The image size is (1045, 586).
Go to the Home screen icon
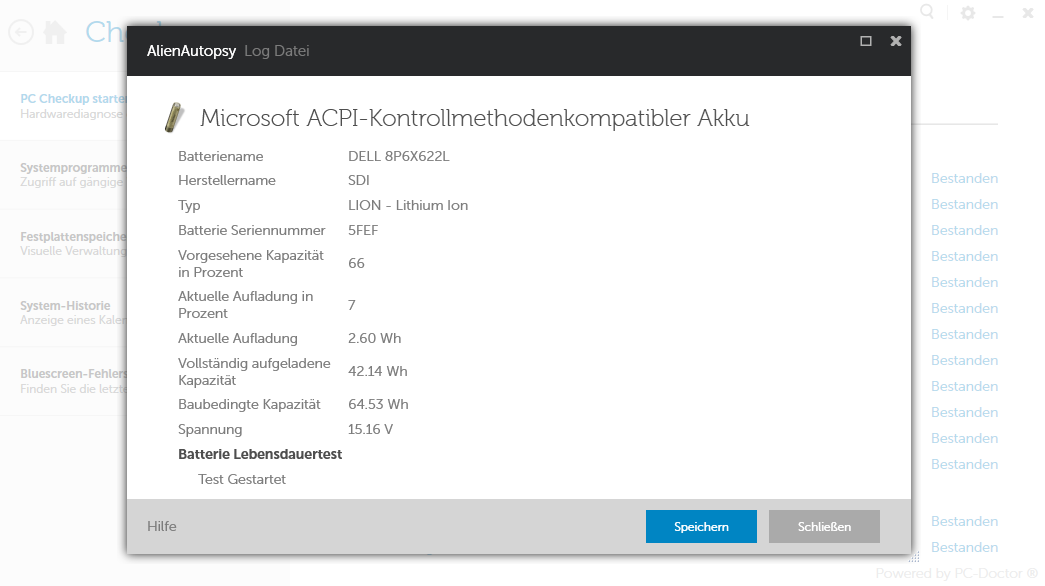pyautogui.click(x=55, y=32)
